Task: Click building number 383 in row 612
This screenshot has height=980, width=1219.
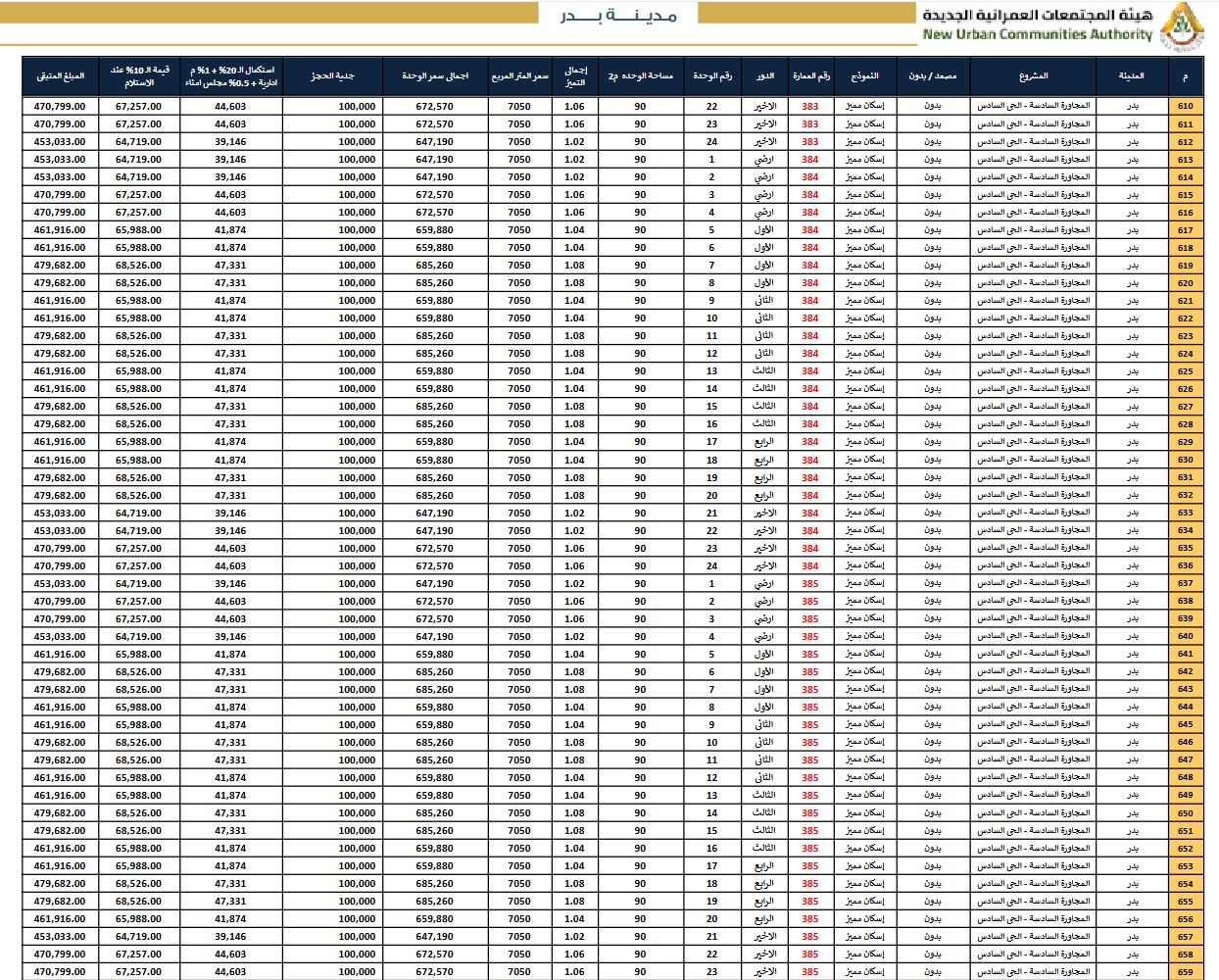Action: tap(809, 142)
